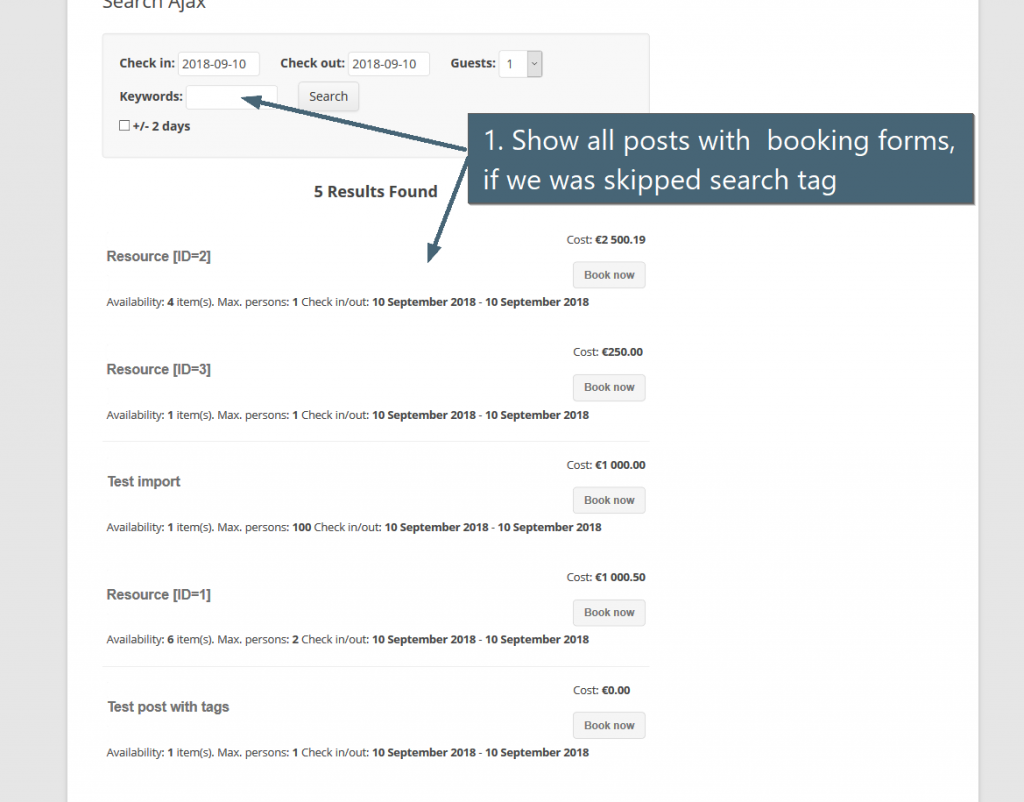
Task: Enable the +/- 2 days checkbox
Action: click(124, 125)
